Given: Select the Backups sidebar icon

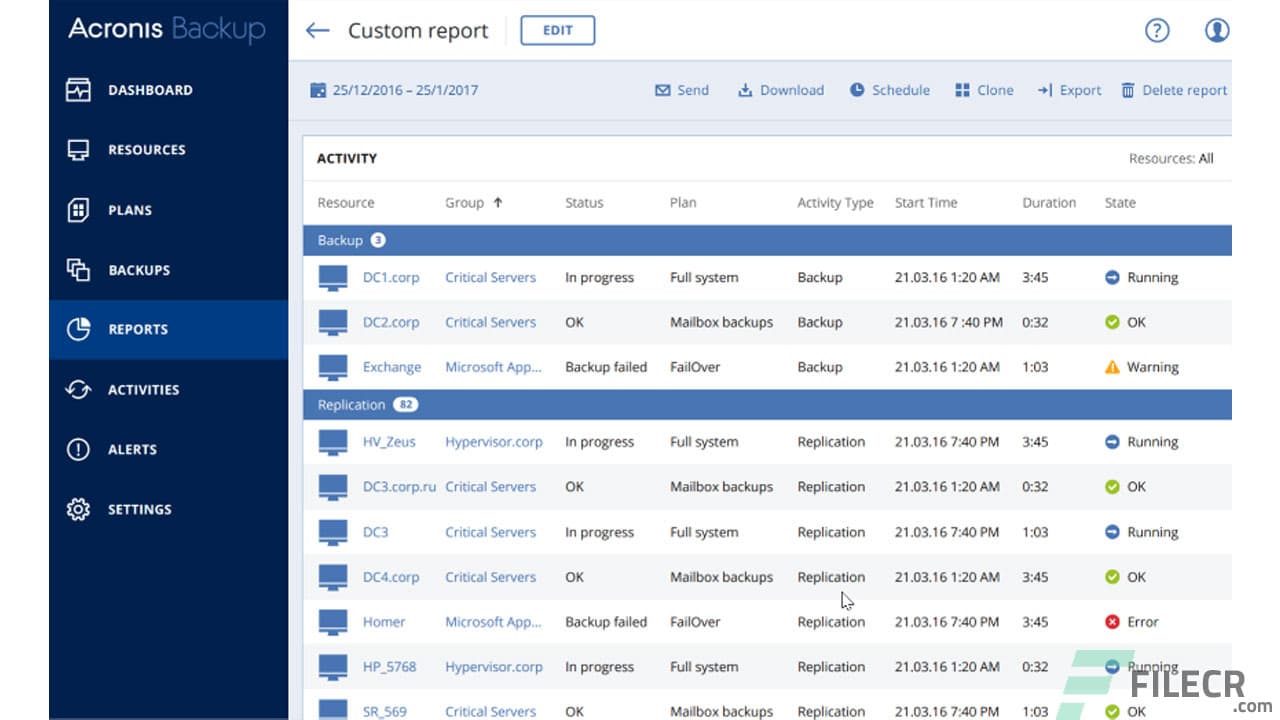Looking at the screenshot, I should (139, 270).
